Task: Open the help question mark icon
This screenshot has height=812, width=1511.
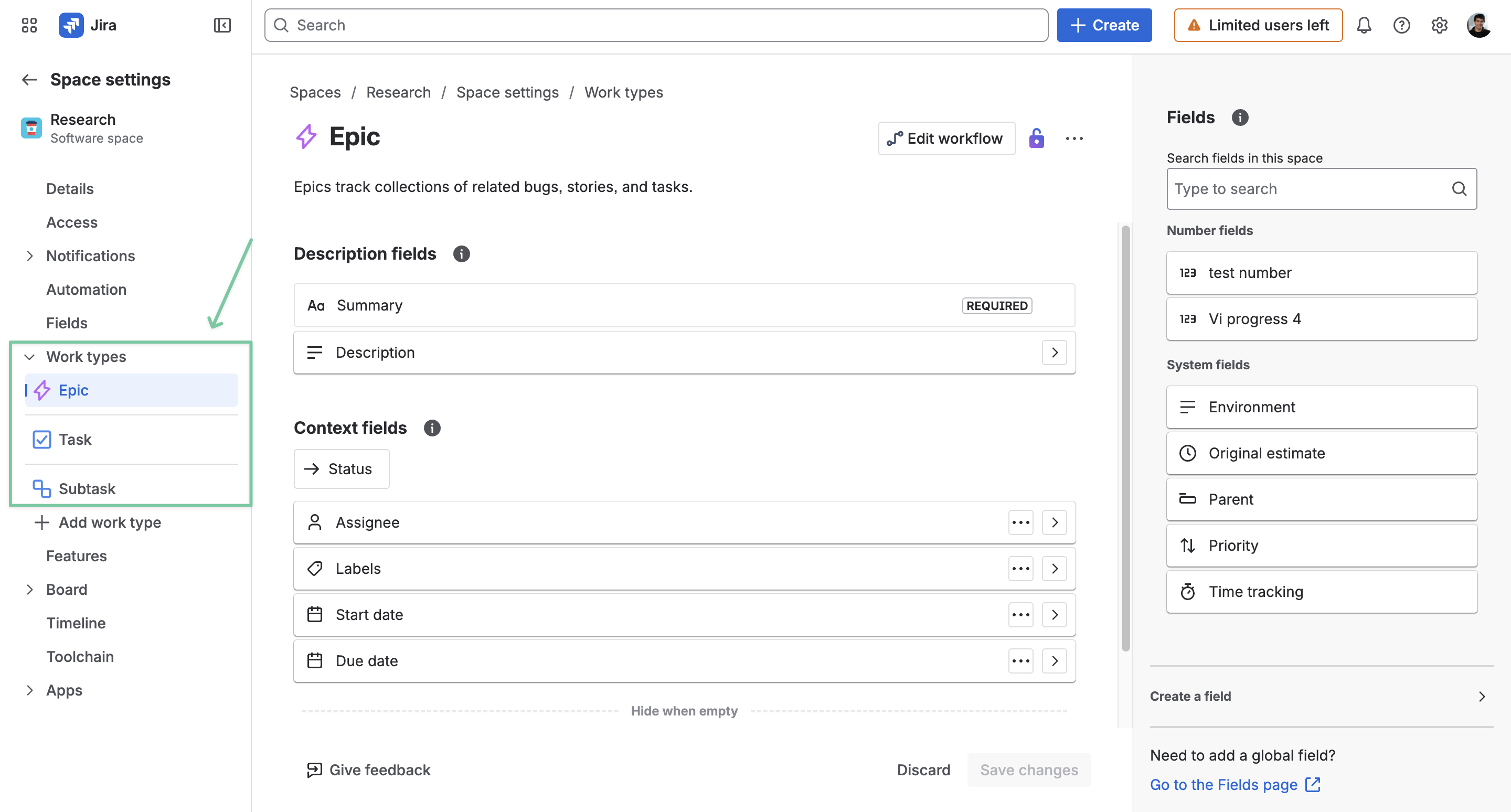Action: (1401, 25)
